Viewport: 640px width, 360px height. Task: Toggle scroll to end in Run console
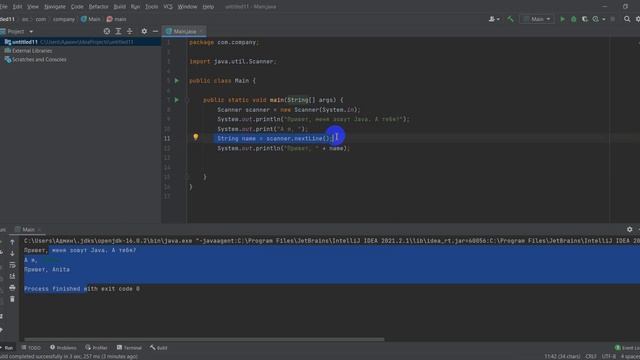(12, 276)
